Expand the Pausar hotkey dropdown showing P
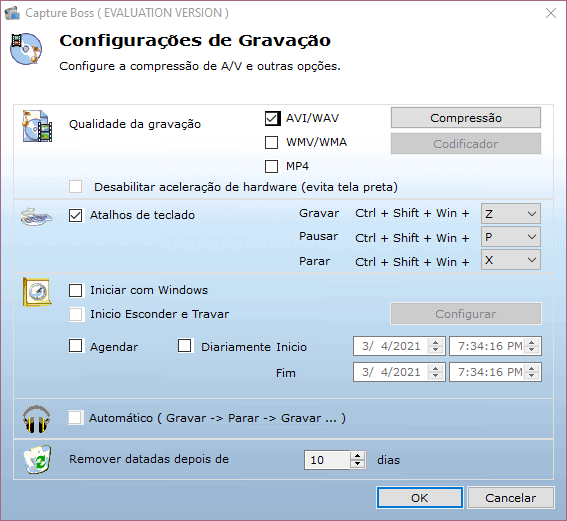The width and height of the screenshot is (567, 521). point(511,237)
